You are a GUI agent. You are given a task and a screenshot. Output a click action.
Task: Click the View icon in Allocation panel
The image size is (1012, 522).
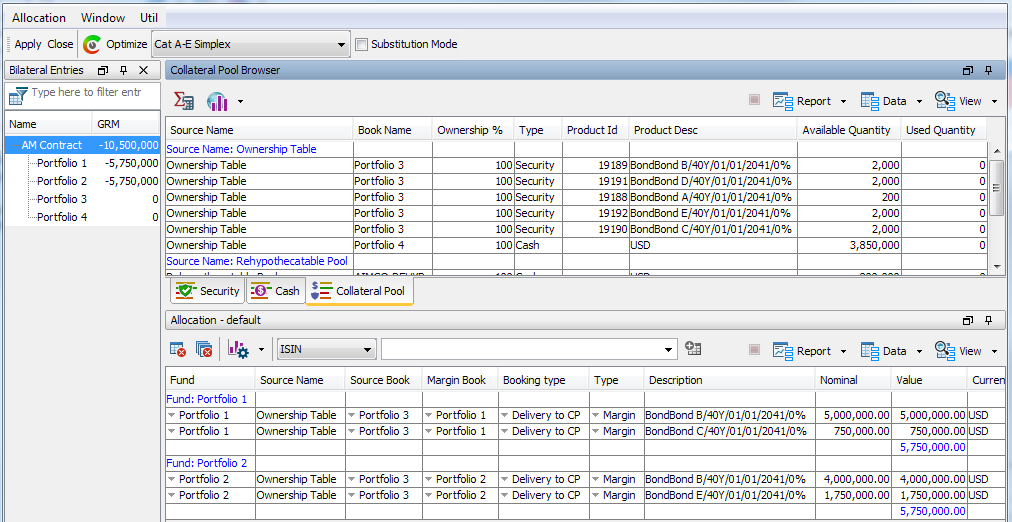pyautogui.click(x=945, y=350)
